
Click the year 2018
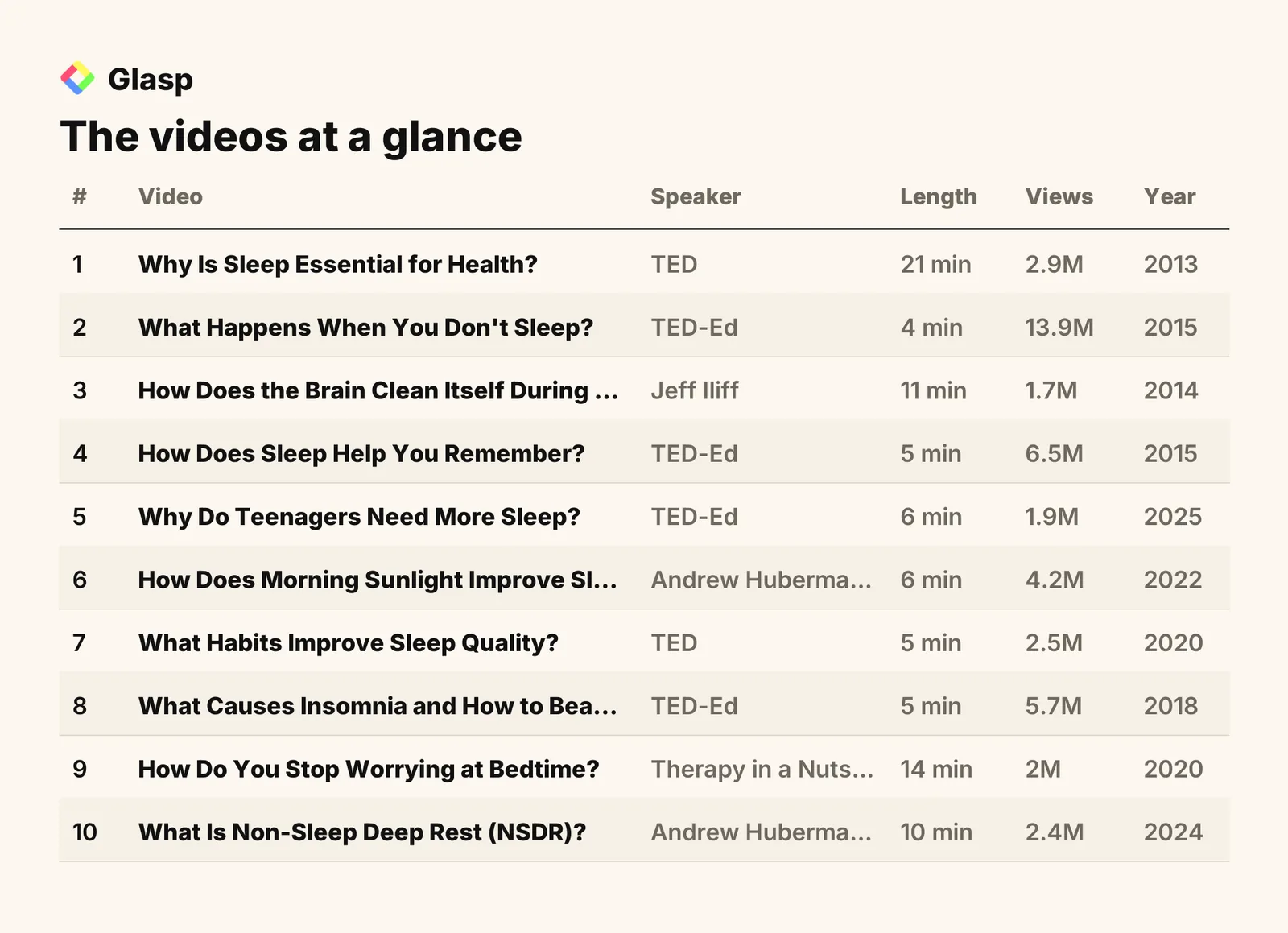tap(1171, 706)
